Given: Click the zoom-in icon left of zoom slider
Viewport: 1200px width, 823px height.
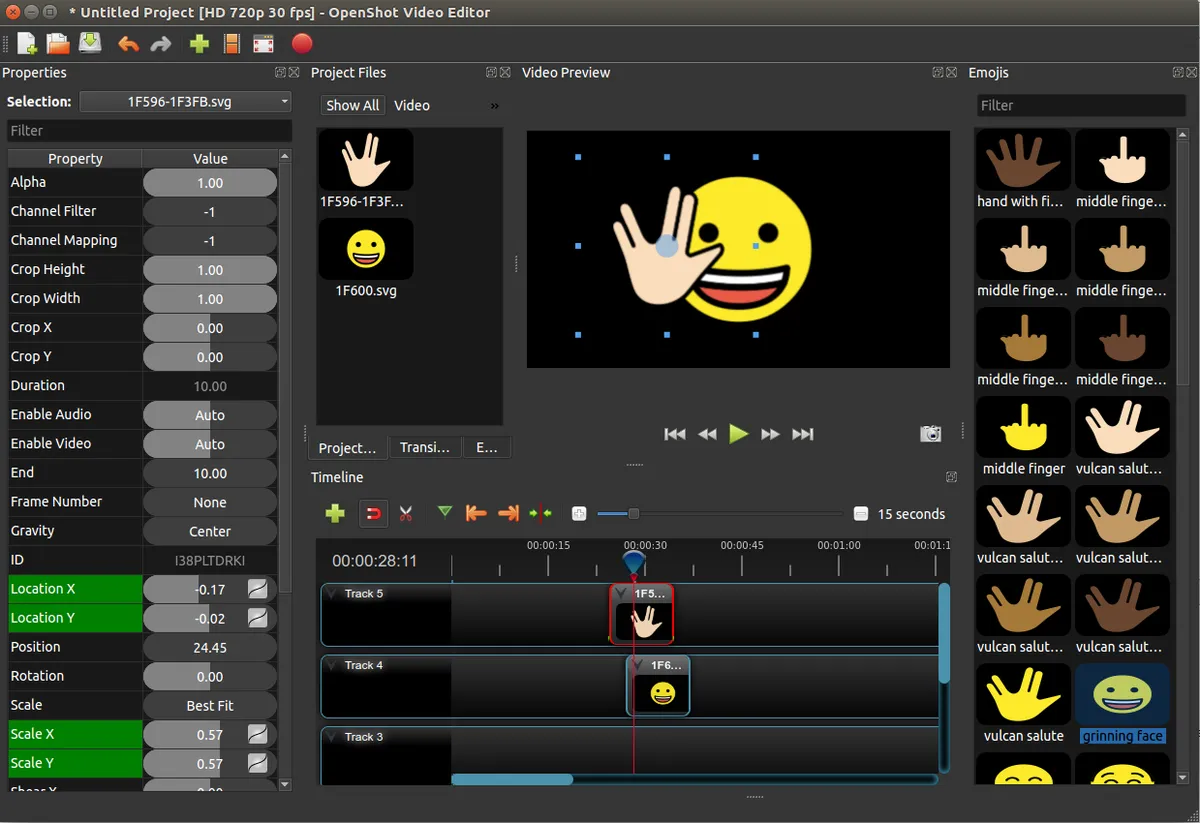Looking at the screenshot, I should point(579,513).
